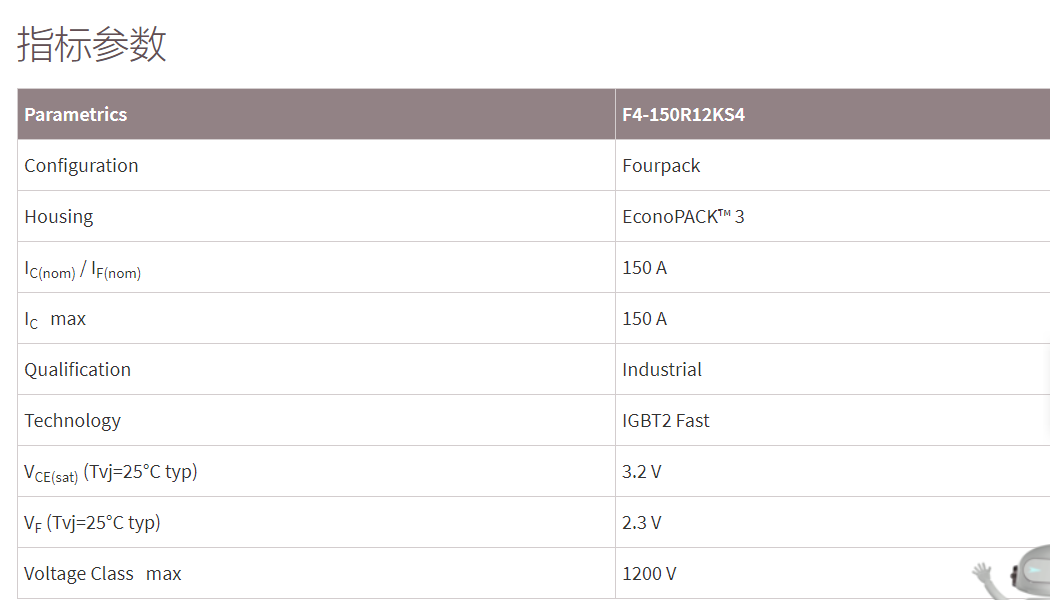The width and height of the screenshot is (1050, 600).
Task: Click the IC max parameter label
Action: click(55, 319)
